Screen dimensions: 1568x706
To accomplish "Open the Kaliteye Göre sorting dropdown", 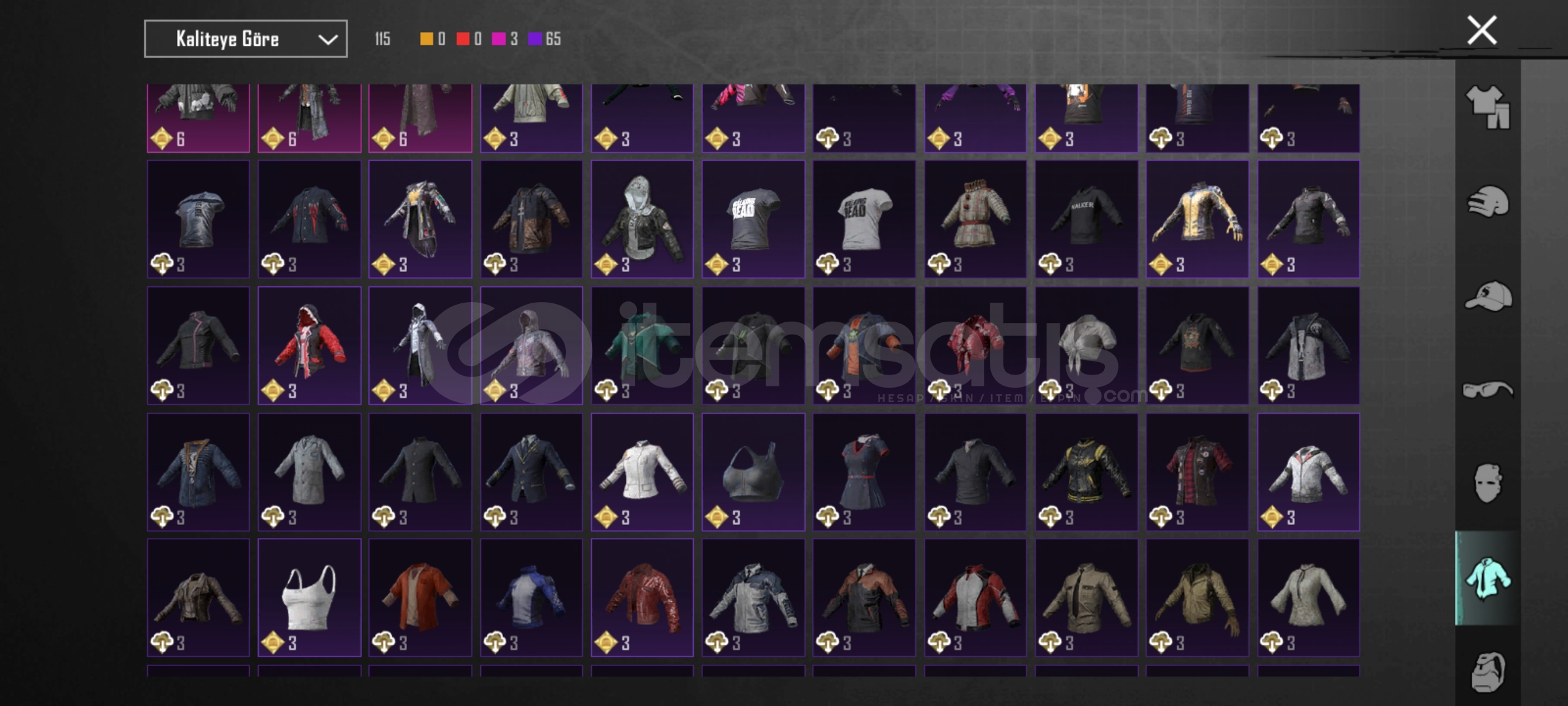I will 246,39.
